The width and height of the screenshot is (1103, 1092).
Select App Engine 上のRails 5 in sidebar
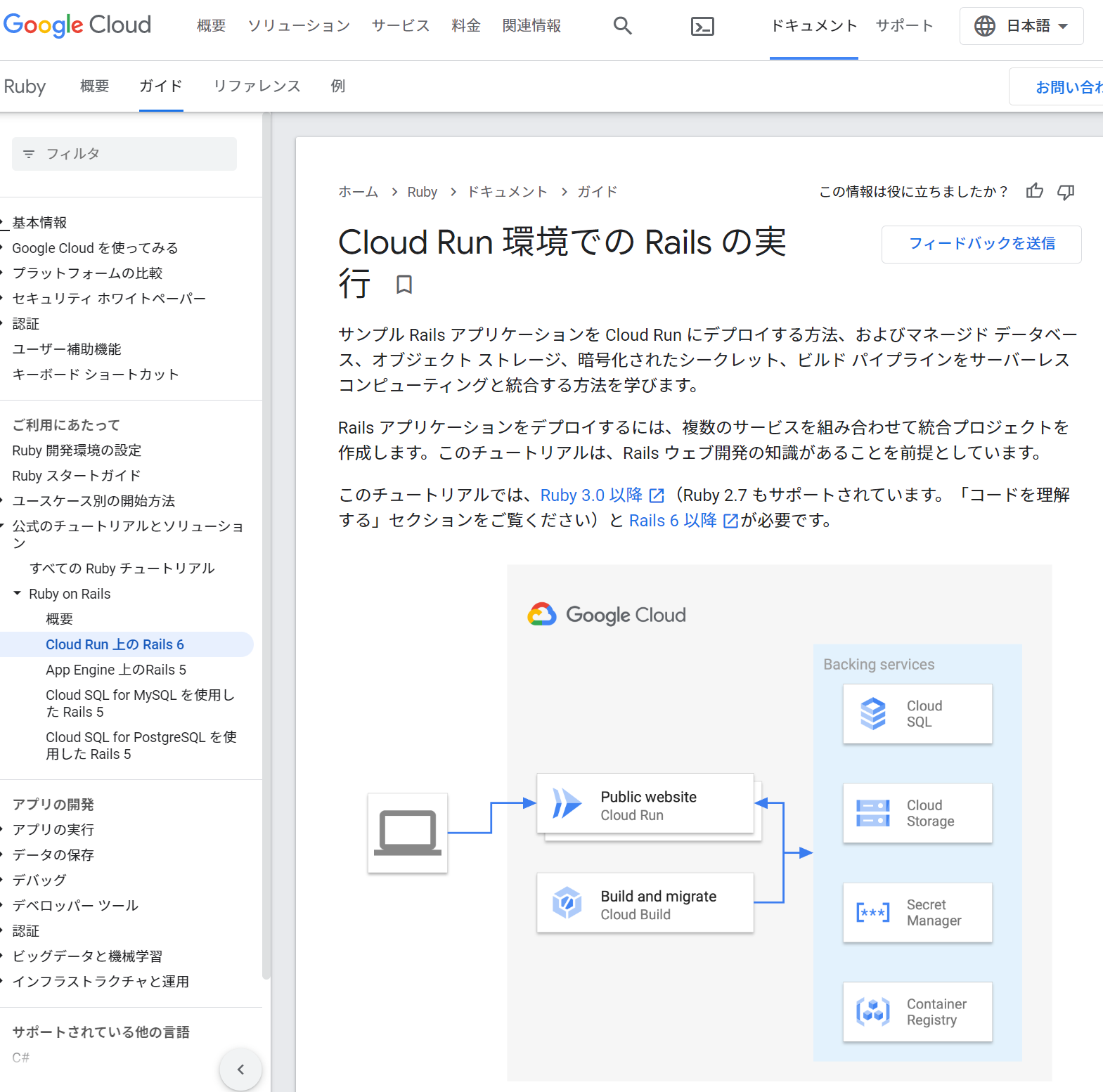116,670
